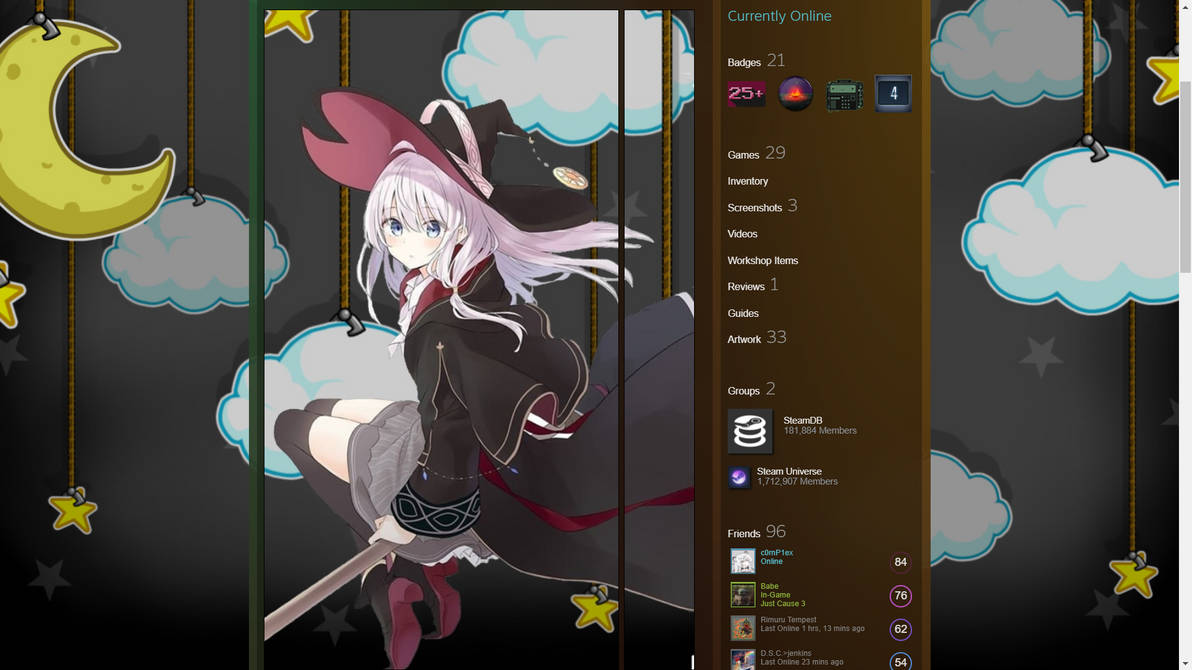Image resolution: width=1192 pixels, height=670 pixels.
Task: Select the radio terminal badge
Action: point(844,93)
